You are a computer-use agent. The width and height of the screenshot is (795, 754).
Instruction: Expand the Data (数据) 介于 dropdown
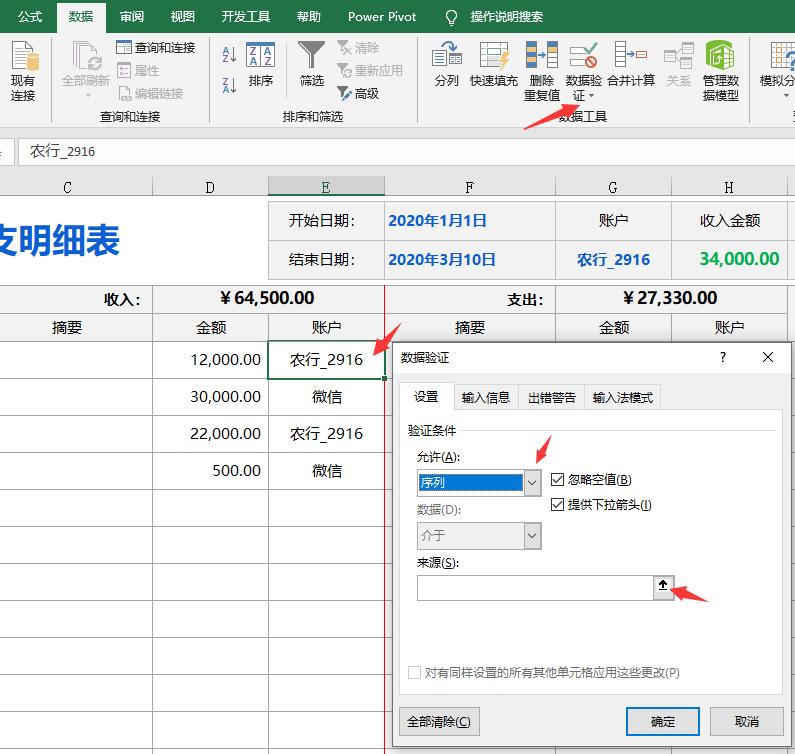tap(532, 535)
